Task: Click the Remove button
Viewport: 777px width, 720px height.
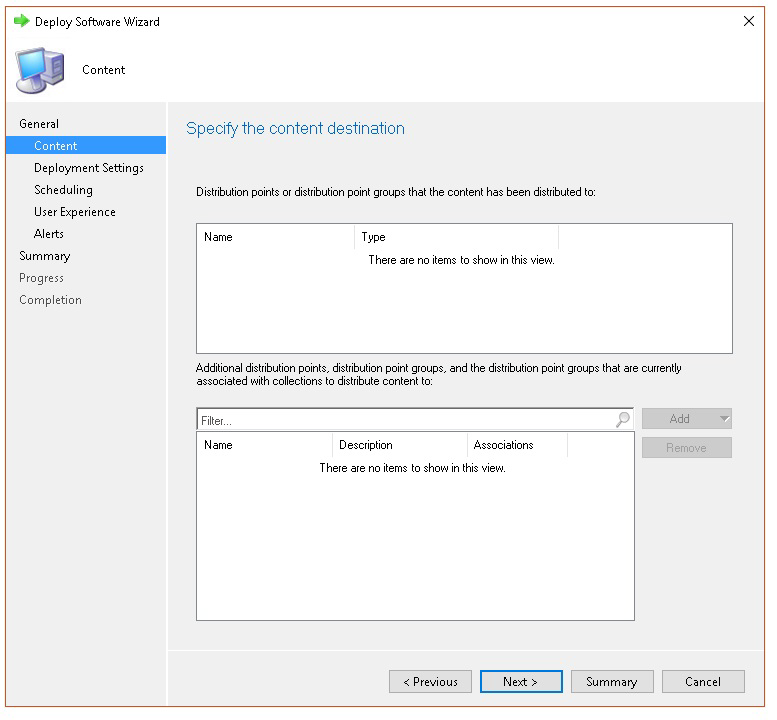Action: 686,448
